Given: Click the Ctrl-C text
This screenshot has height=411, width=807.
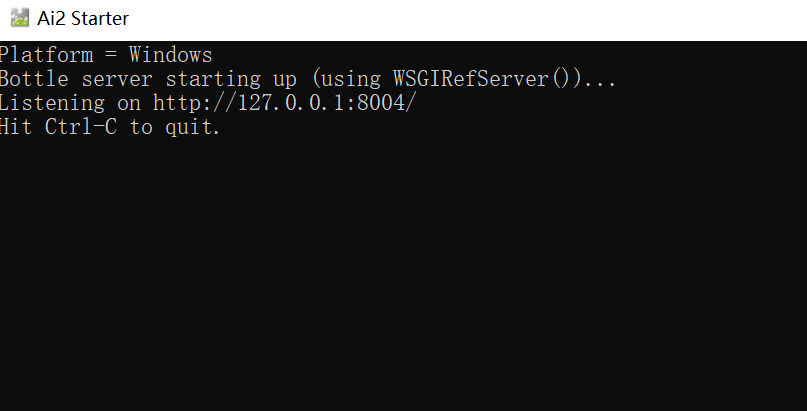Looking at the screenshot, I should coord(81,127).
